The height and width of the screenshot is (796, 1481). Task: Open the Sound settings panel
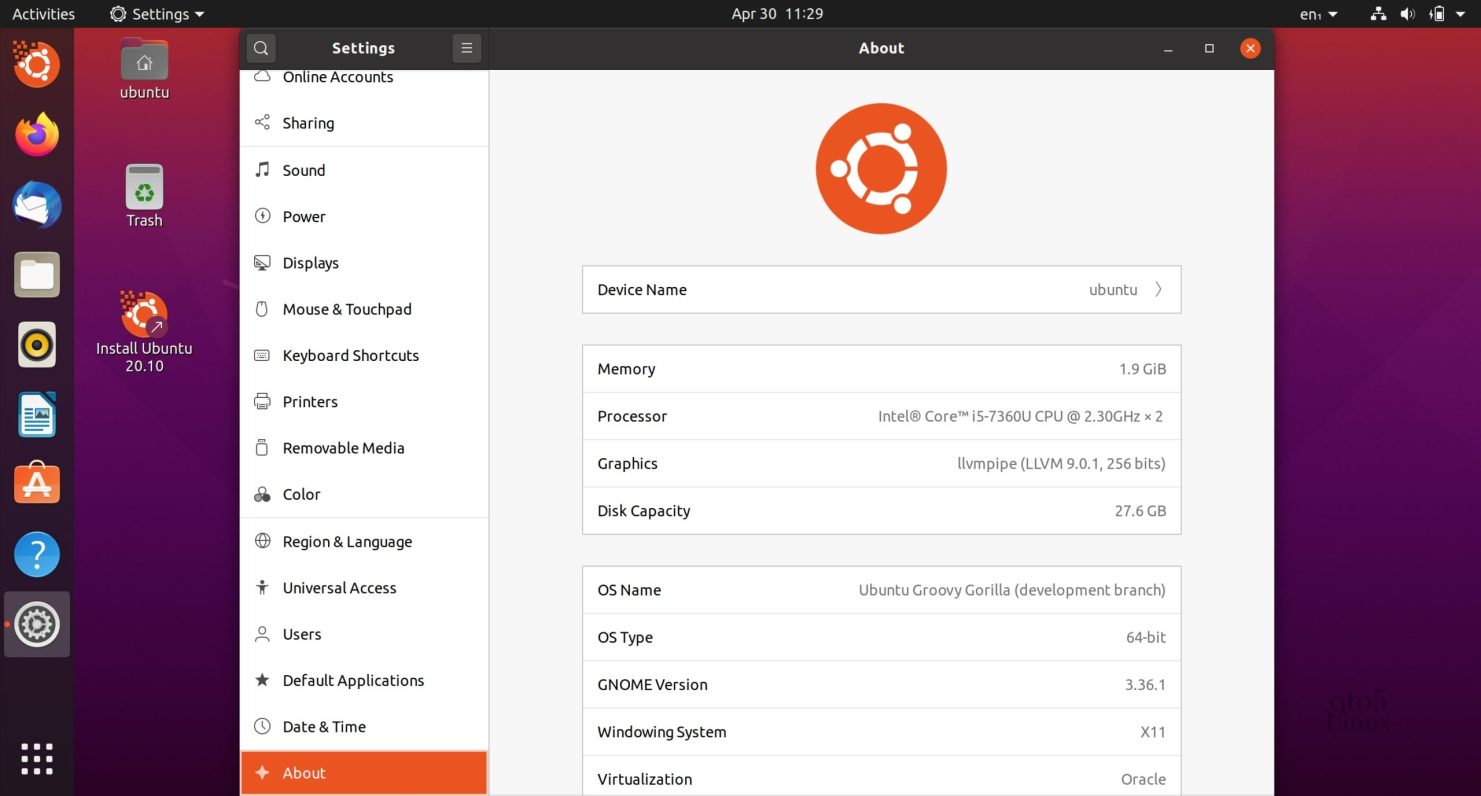coord(364,170)
